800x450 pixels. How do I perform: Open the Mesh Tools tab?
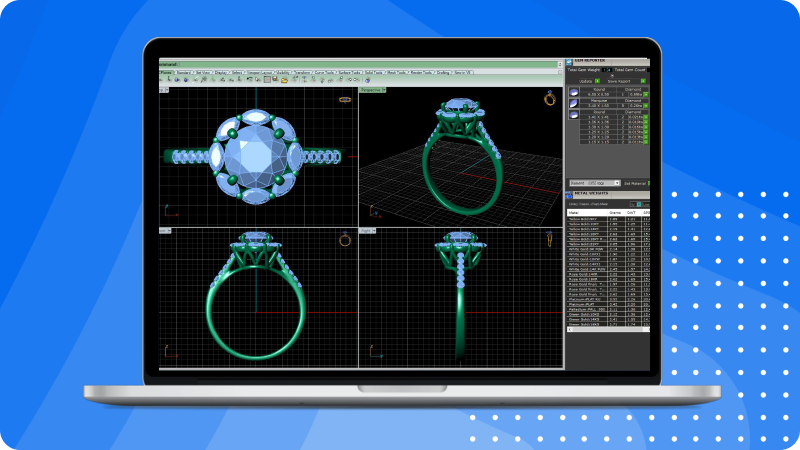(397, 72)
